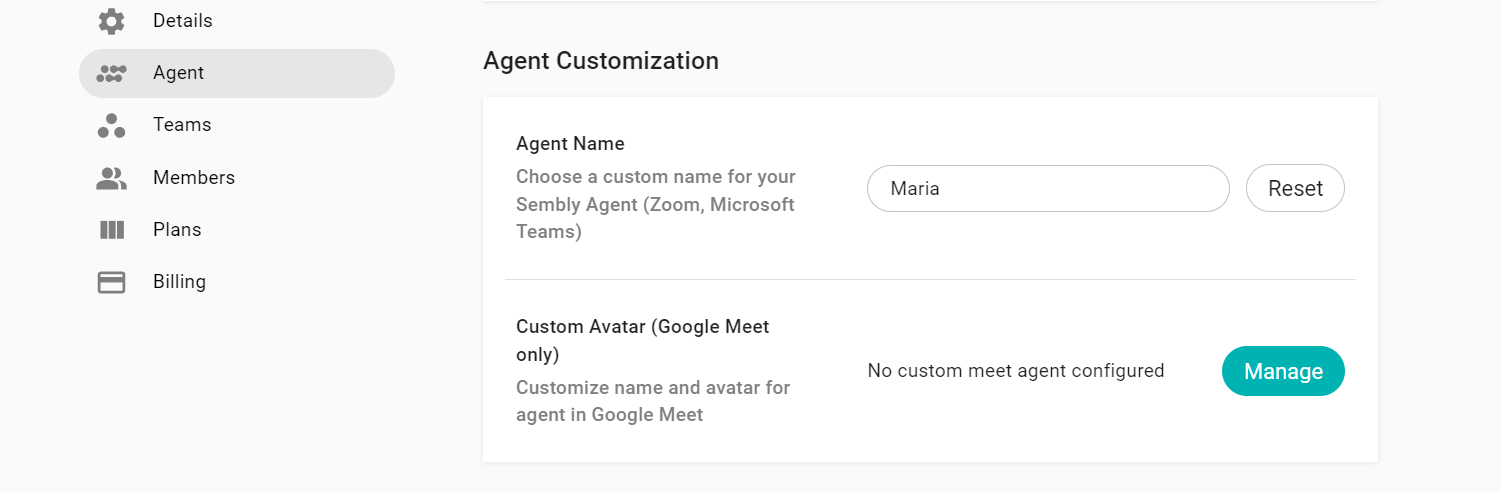Open the Details menu item label
1501x492 pixels.
(x=183, y=21)
